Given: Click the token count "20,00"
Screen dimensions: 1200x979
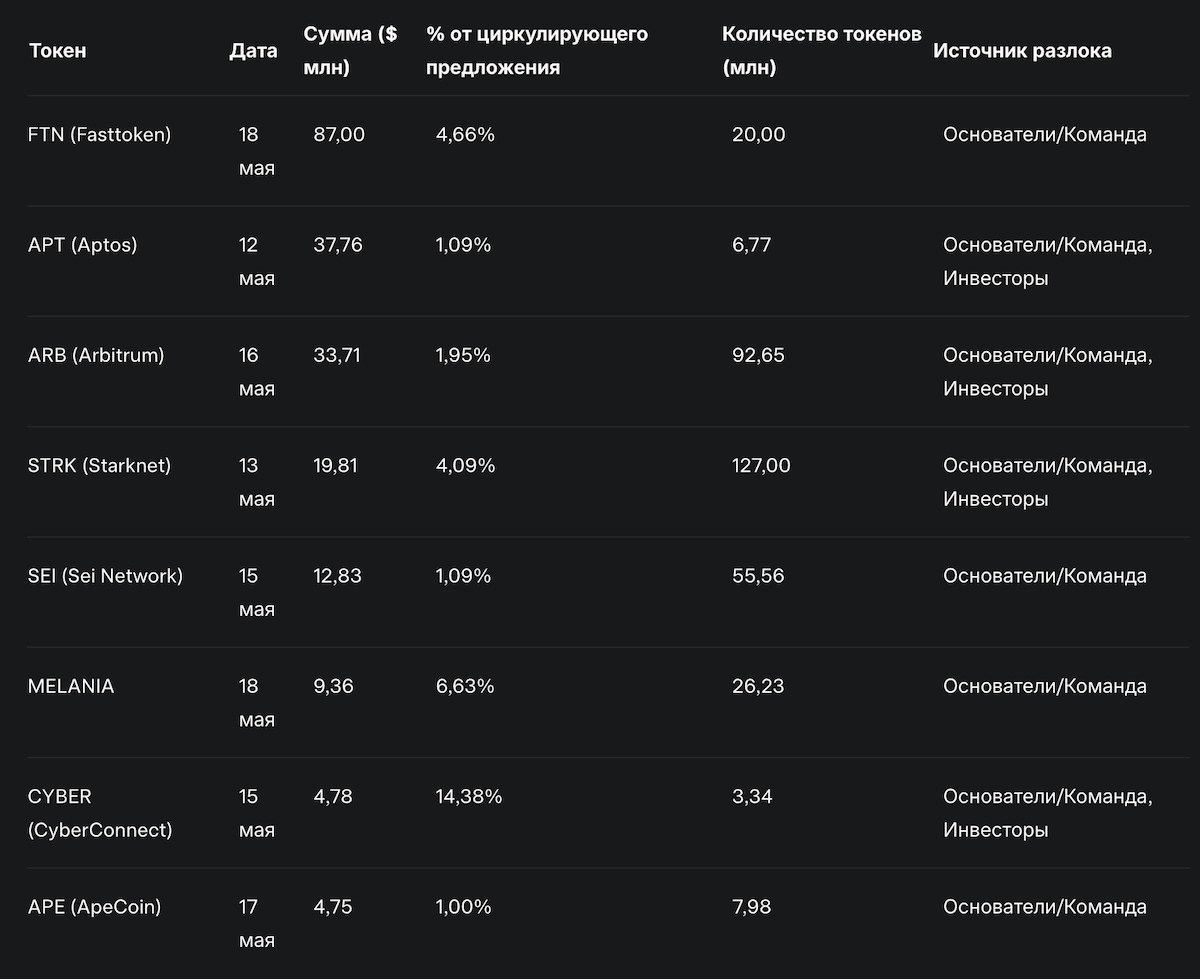Looking at the screenshot, I should coord(759,135).
